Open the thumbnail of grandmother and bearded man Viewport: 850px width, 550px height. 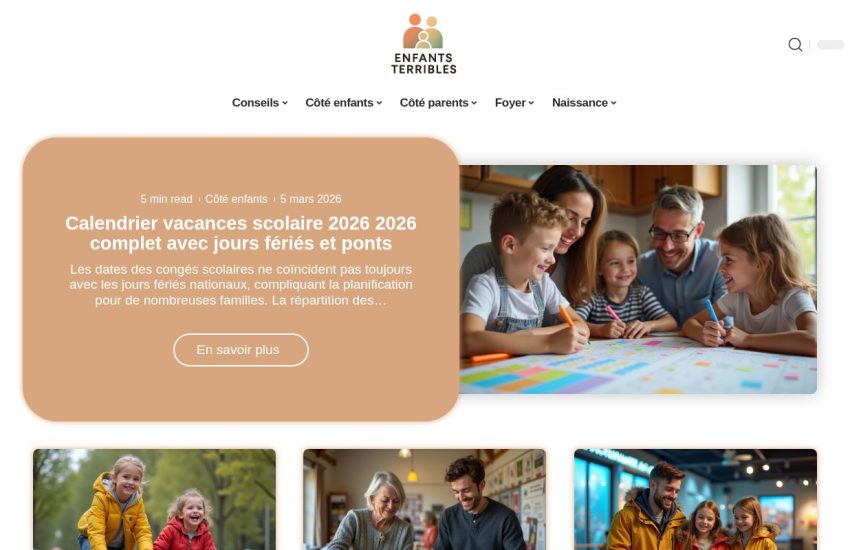tap(424, 499)
